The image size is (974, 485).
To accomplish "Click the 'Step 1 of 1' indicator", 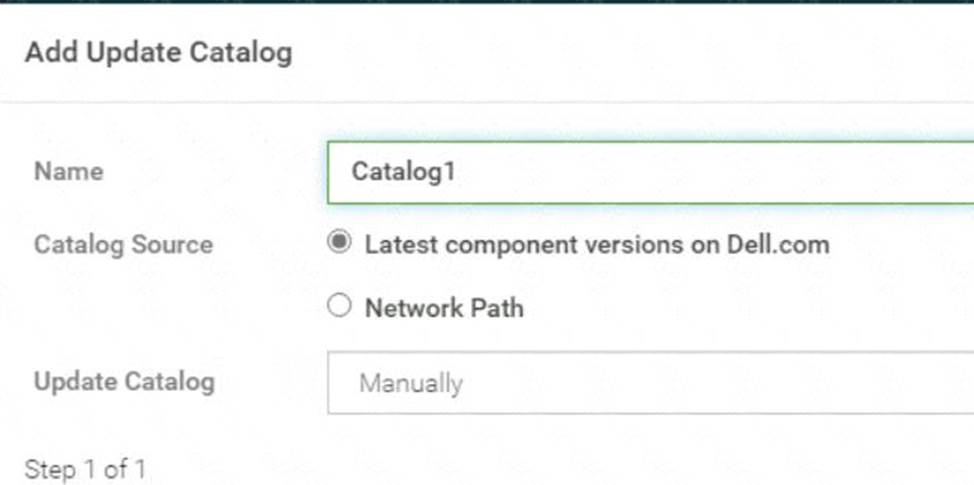I will click(x=85, y=469).
